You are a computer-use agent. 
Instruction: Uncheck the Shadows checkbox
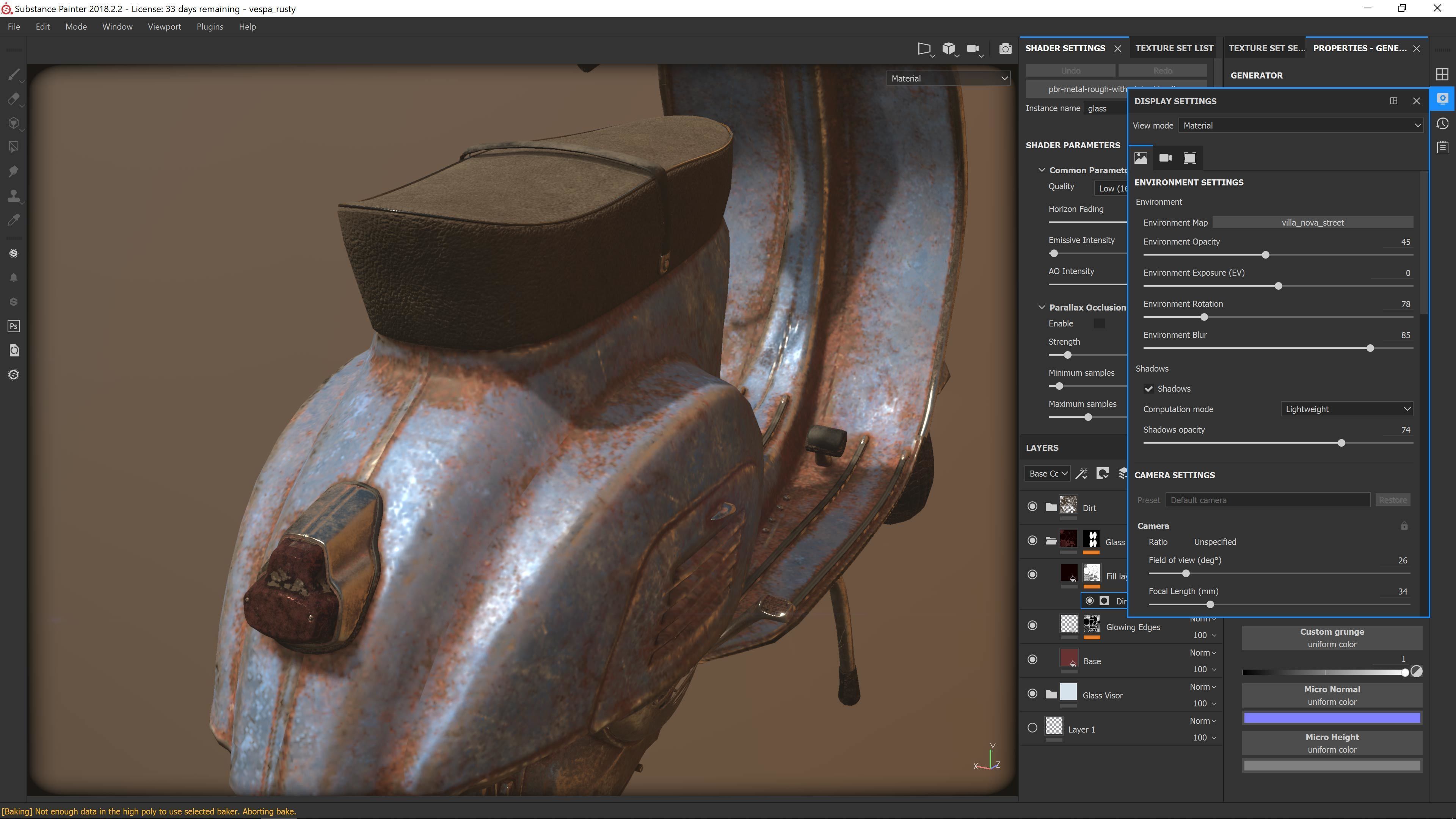[x=1148, y=389]
